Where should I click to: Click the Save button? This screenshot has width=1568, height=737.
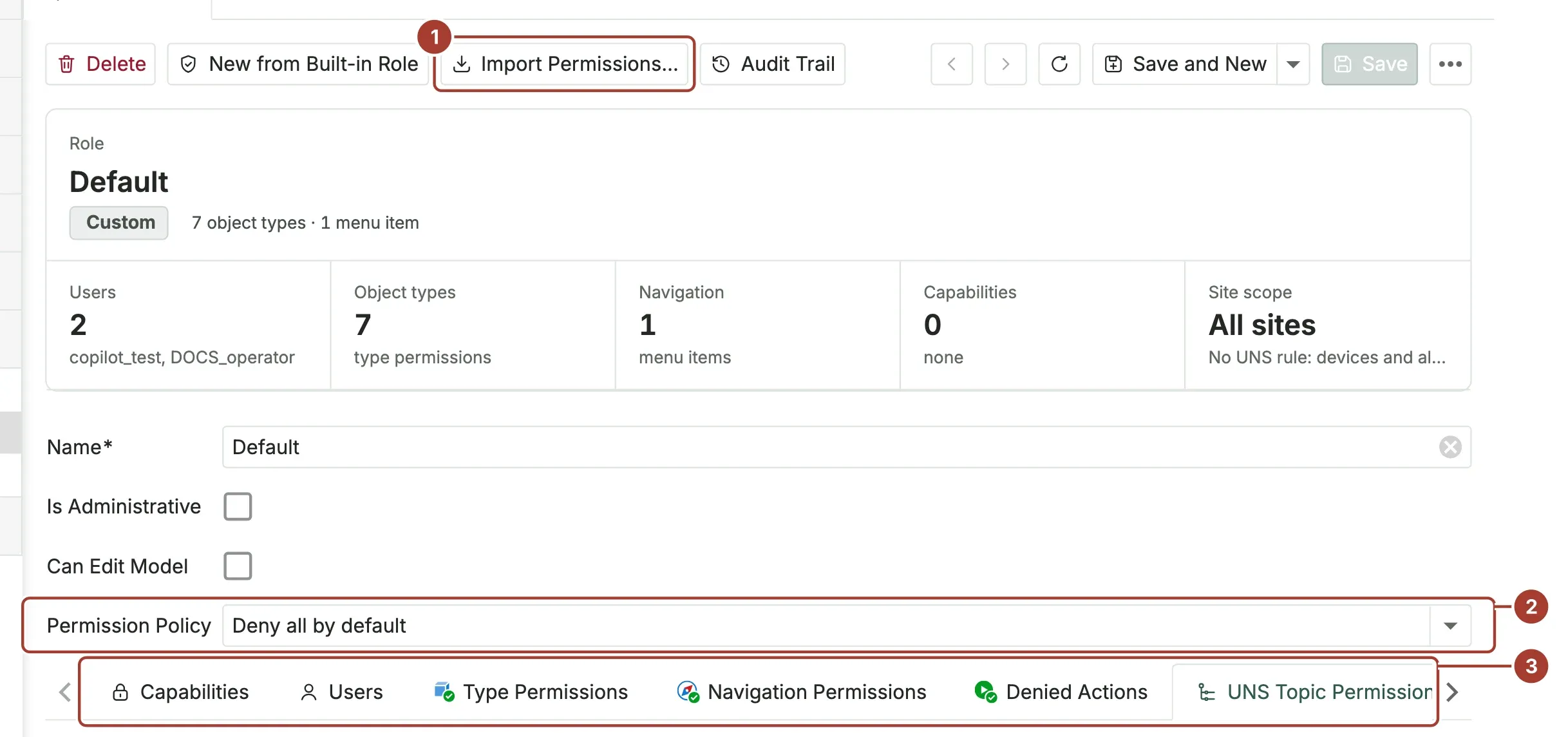click(1370, 64)
